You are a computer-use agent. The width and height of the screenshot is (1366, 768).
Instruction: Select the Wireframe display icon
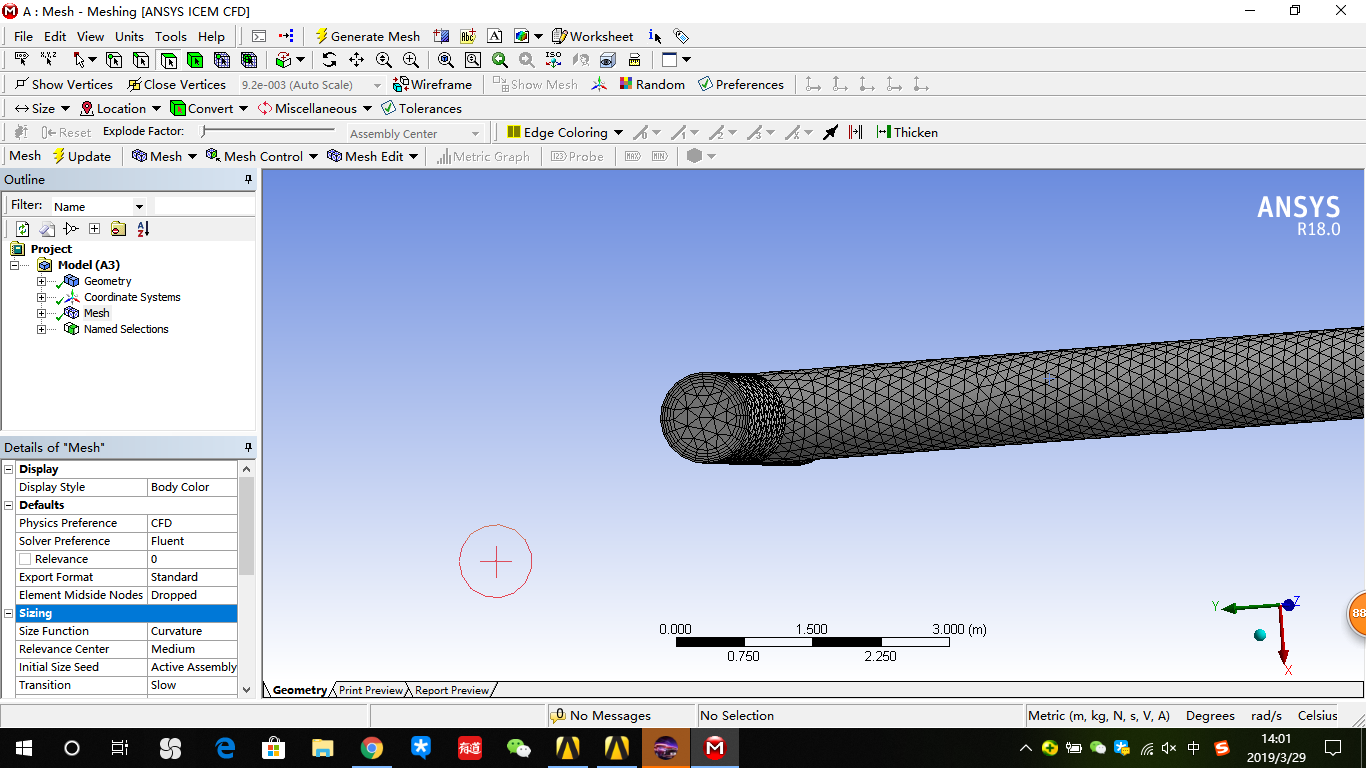pyautogui.click(x=432, y=84)
